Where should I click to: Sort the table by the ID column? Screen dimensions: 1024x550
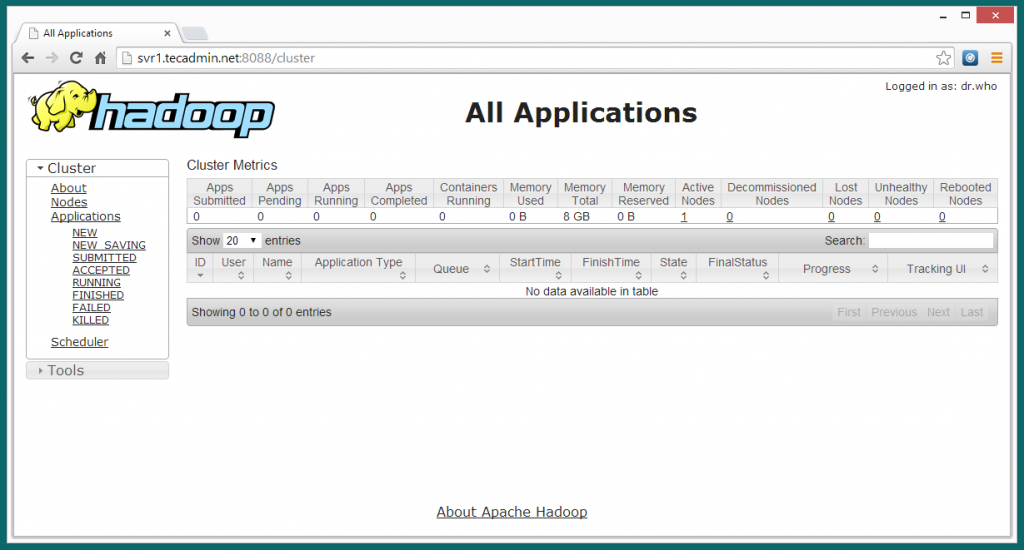[200, 268]
